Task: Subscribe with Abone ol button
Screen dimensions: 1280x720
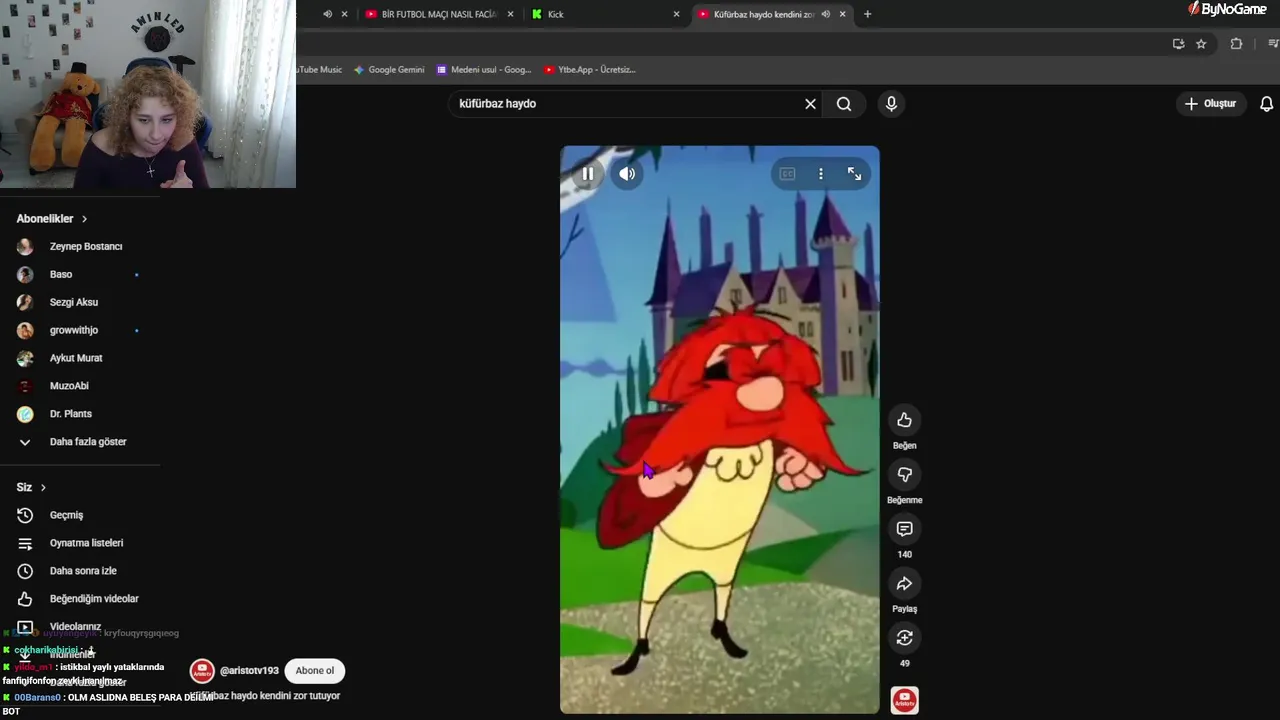Action: (315, 671)
